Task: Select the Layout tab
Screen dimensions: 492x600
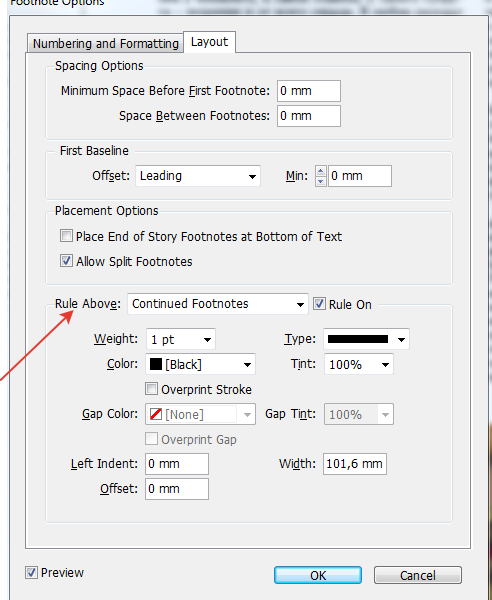Action: tap(209, 42)
